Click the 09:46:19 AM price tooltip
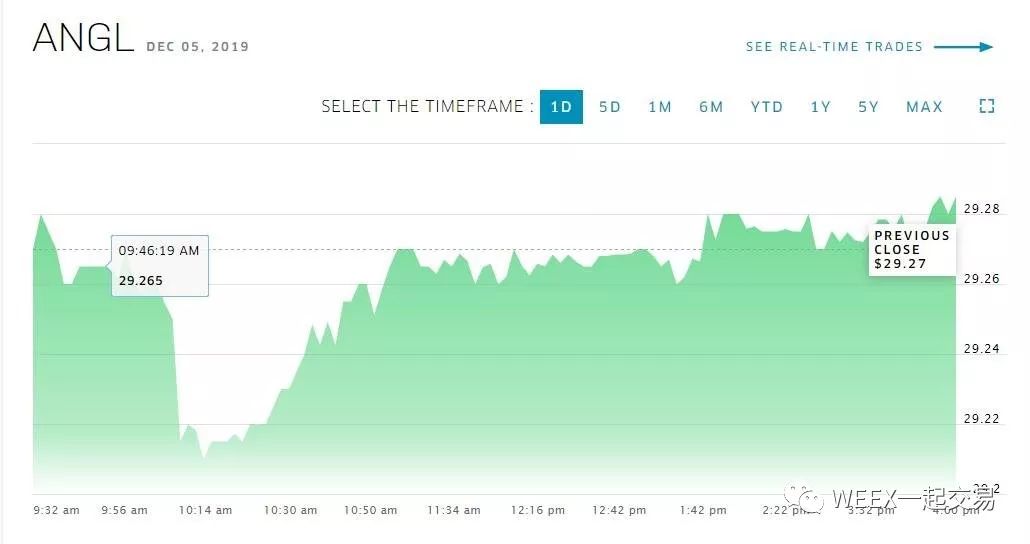The image size is (1030, 544). point(159,266)
